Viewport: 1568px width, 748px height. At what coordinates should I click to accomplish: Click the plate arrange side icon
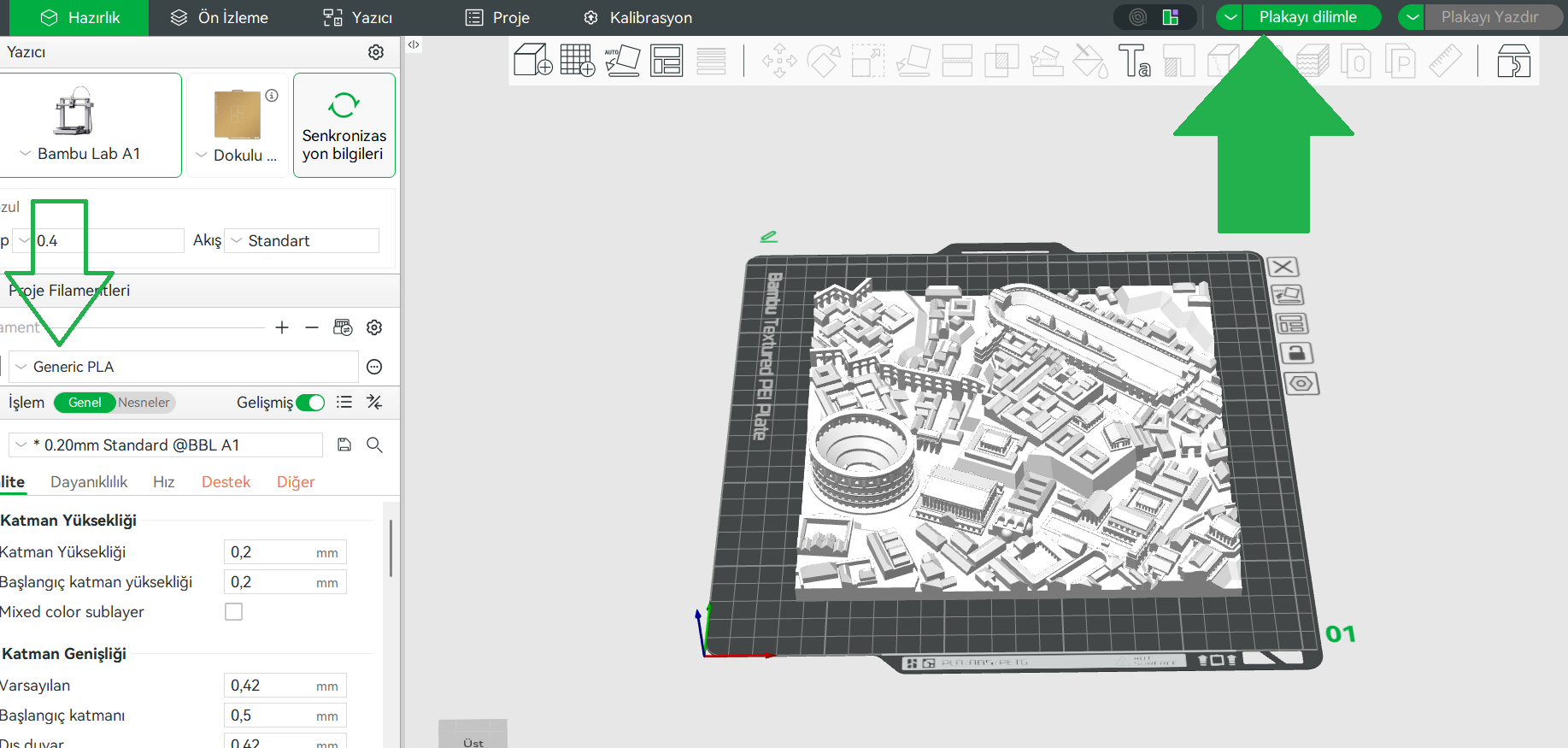[x=1292, y=325]
